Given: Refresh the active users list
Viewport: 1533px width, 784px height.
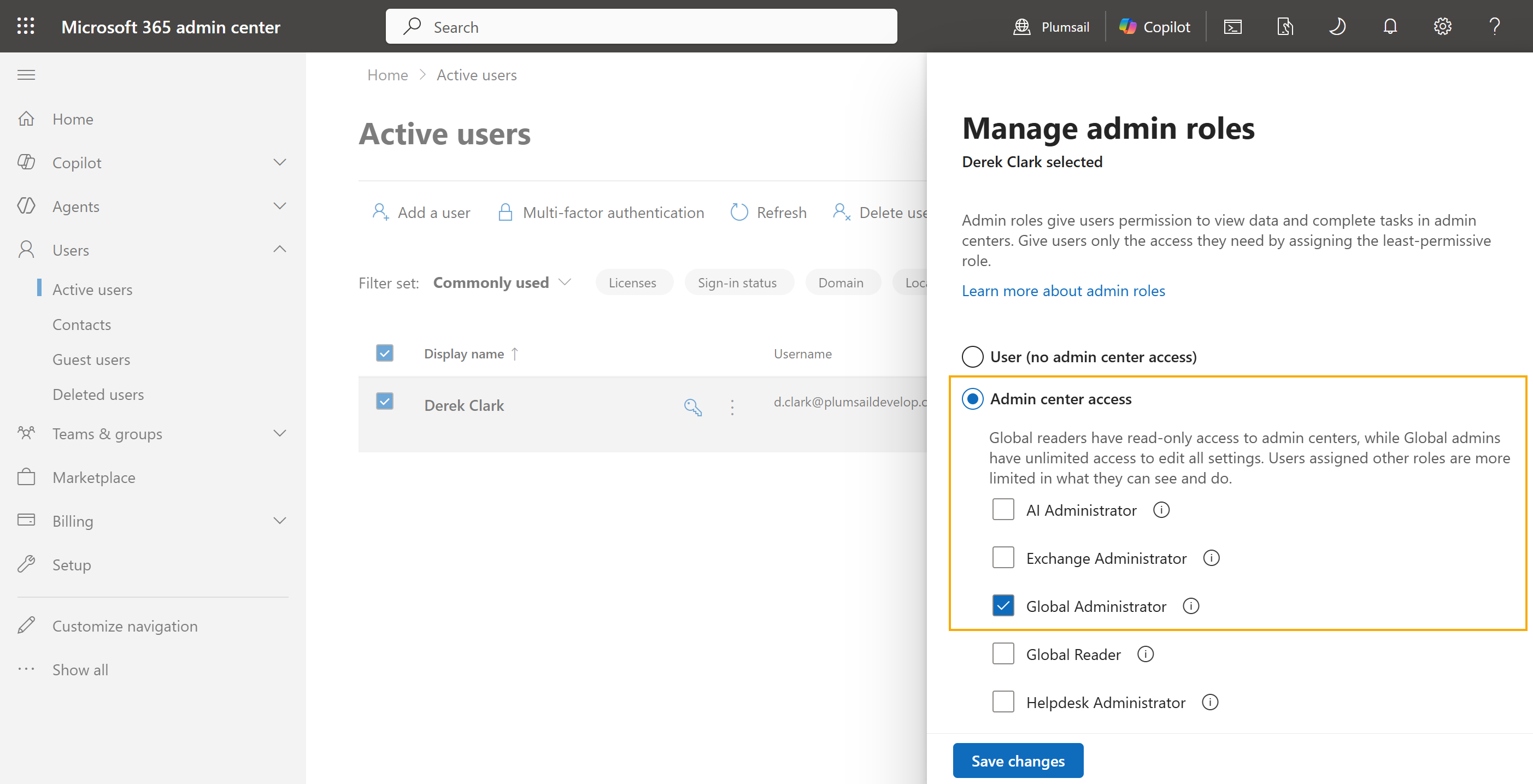Looking at the screenshot, I should [x=768, y=213].
